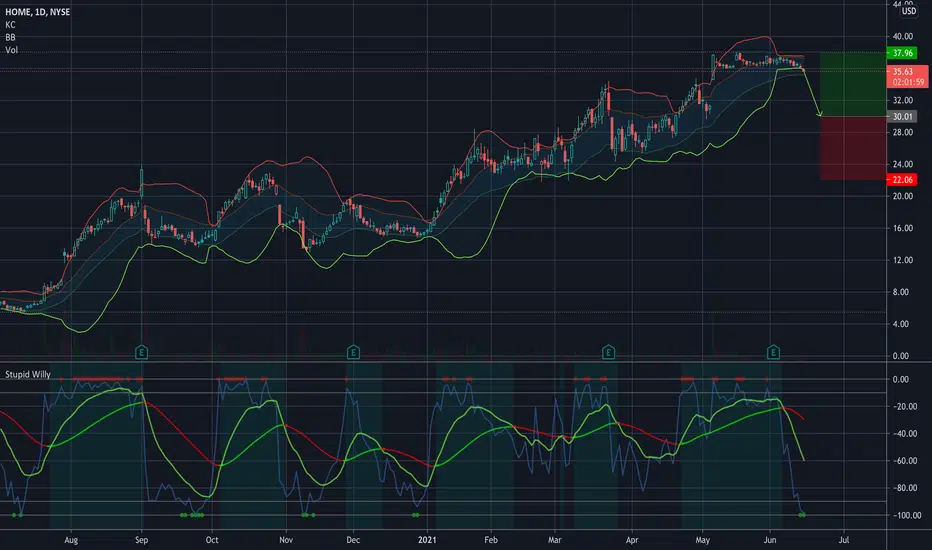Screen dimensions: 932x550
Task: Select the green profit zone of the position
Action: pyautogui.click(x=853, y=84)
